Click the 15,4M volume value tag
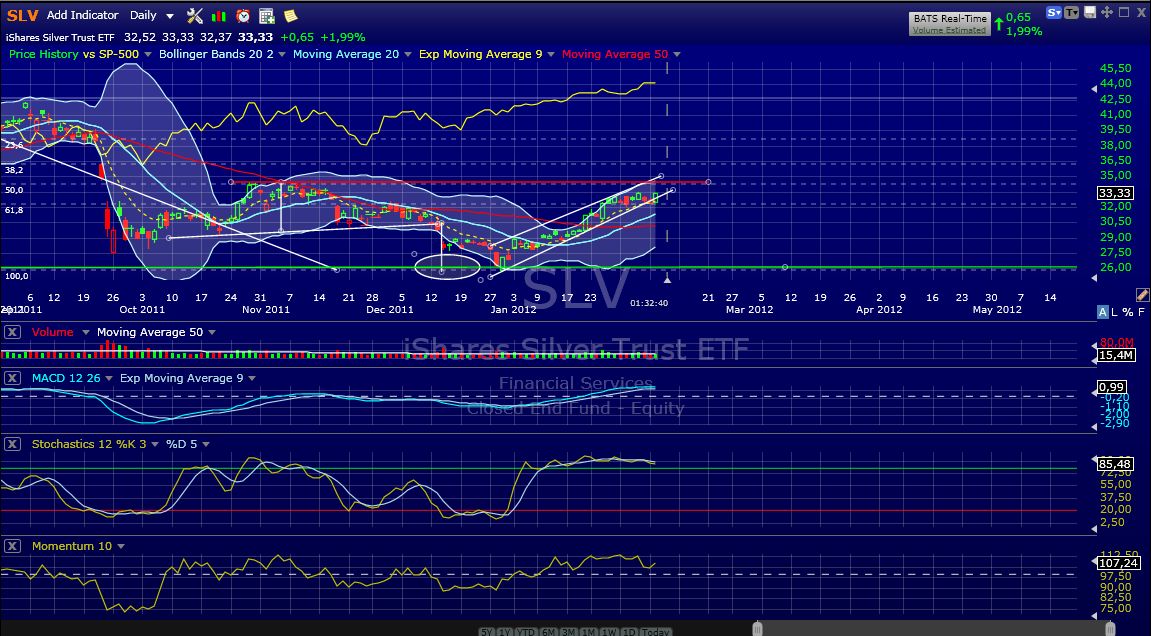 pyautogui.click(x=1116, y=355)
